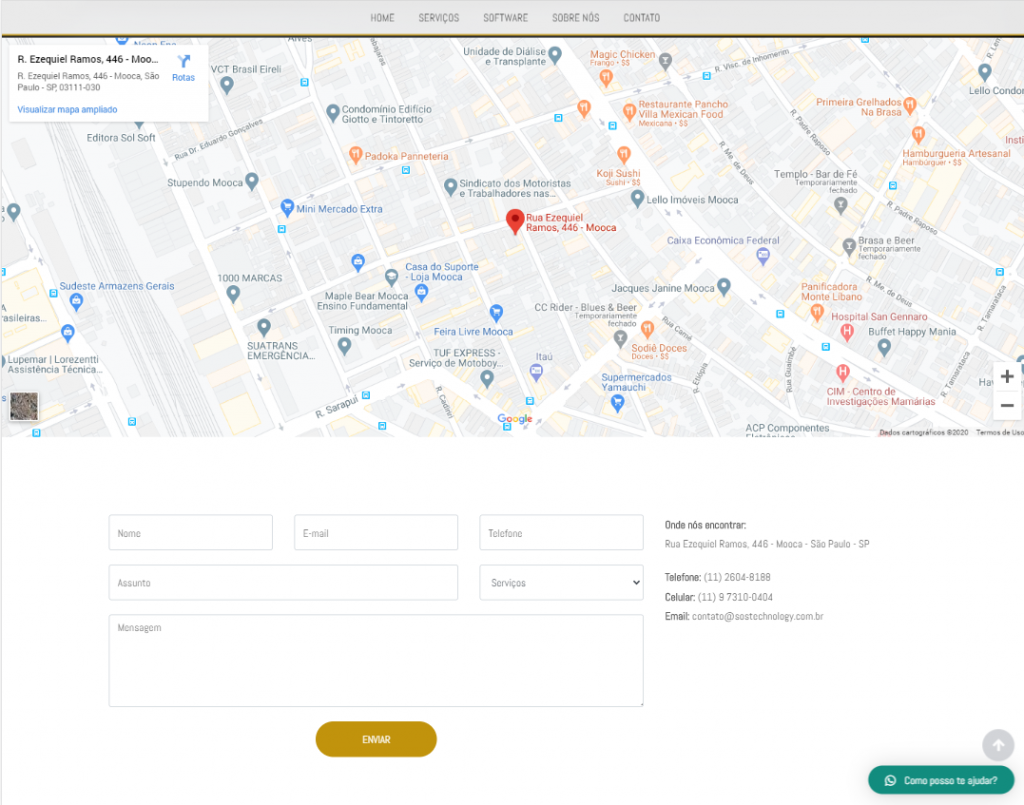This screenshot has height=805, width=1024.
Task: Click the scroll-to-top arrow button
Action: pyautogui.click(x=998, y=745)
